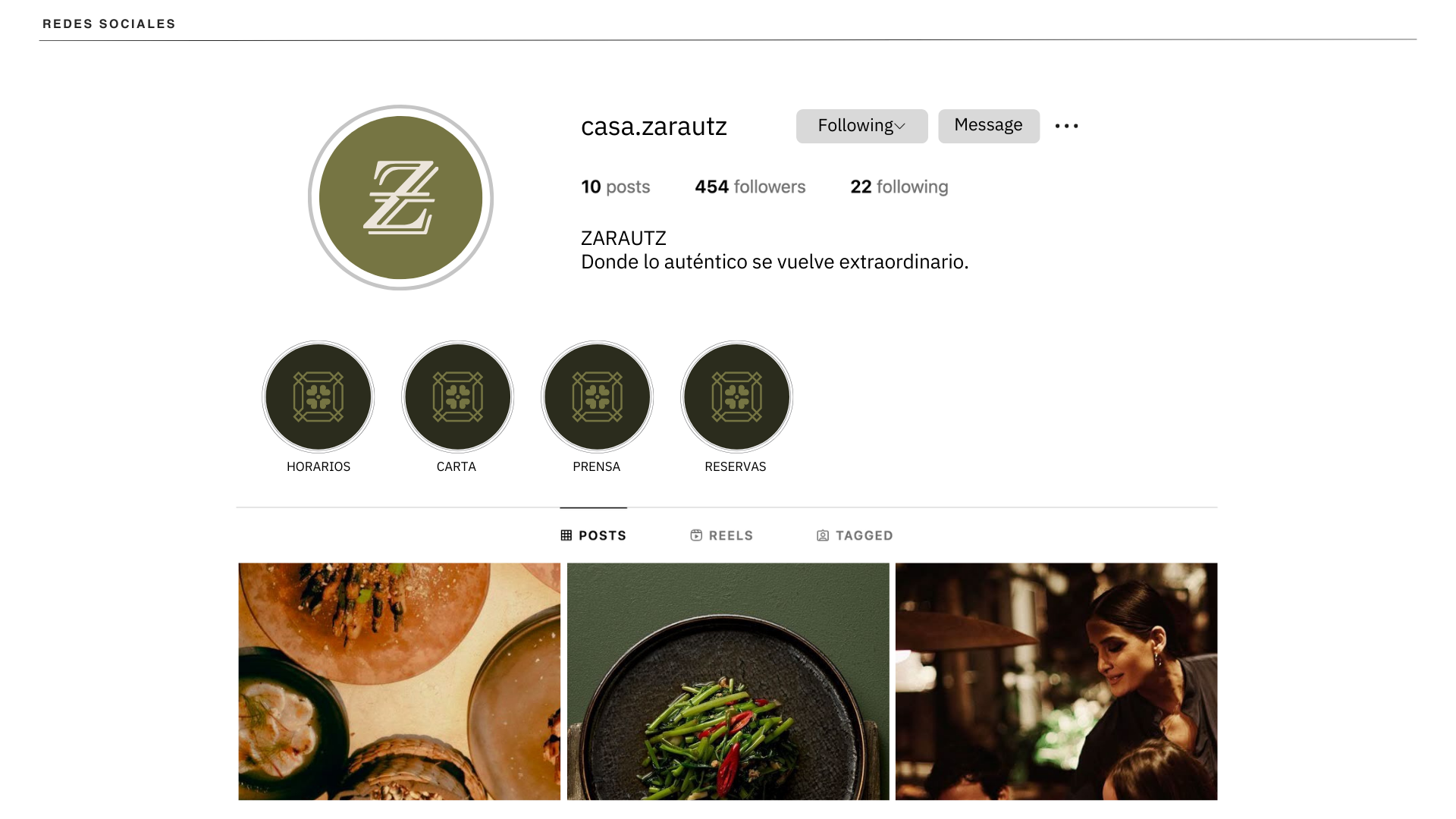1456x819 pixels.
Task: Click the Message button
Action: (x=989, y=126)
